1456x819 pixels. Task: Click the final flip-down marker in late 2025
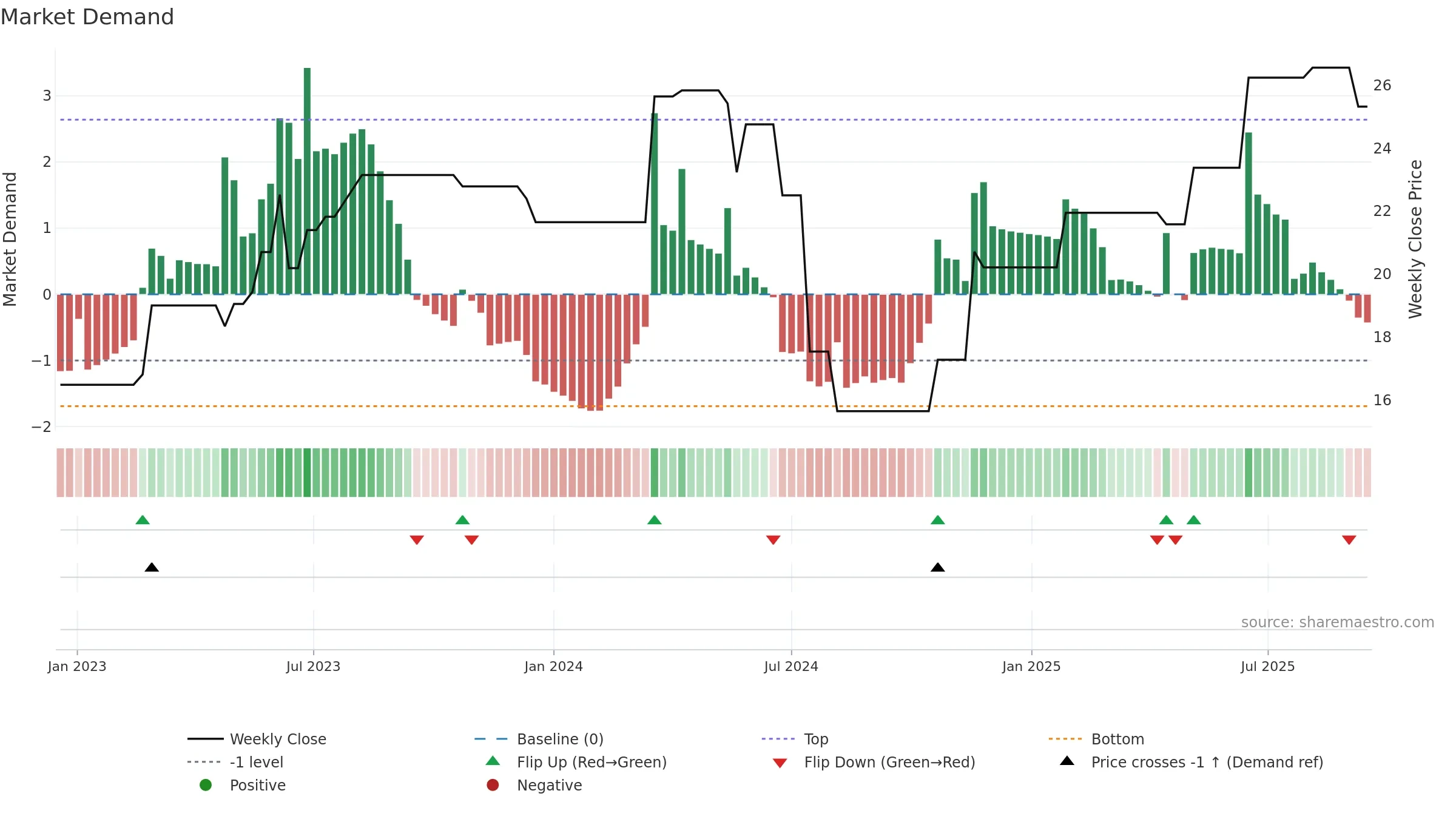pos(1349,540)
